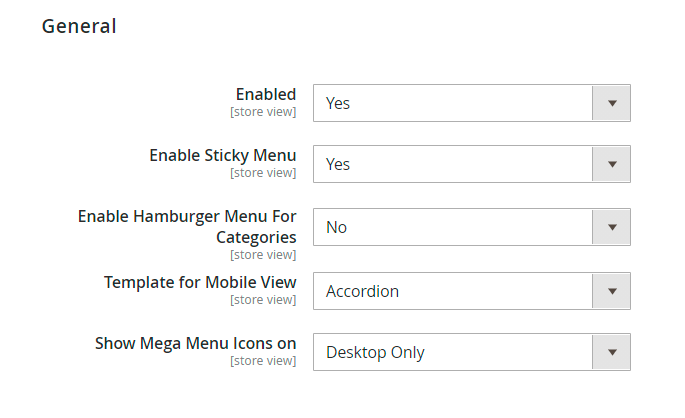Image resolution: width=685 pixels, height=418 pixels.
Task: Click store view scope under Enabled
Action: (263, 111)
